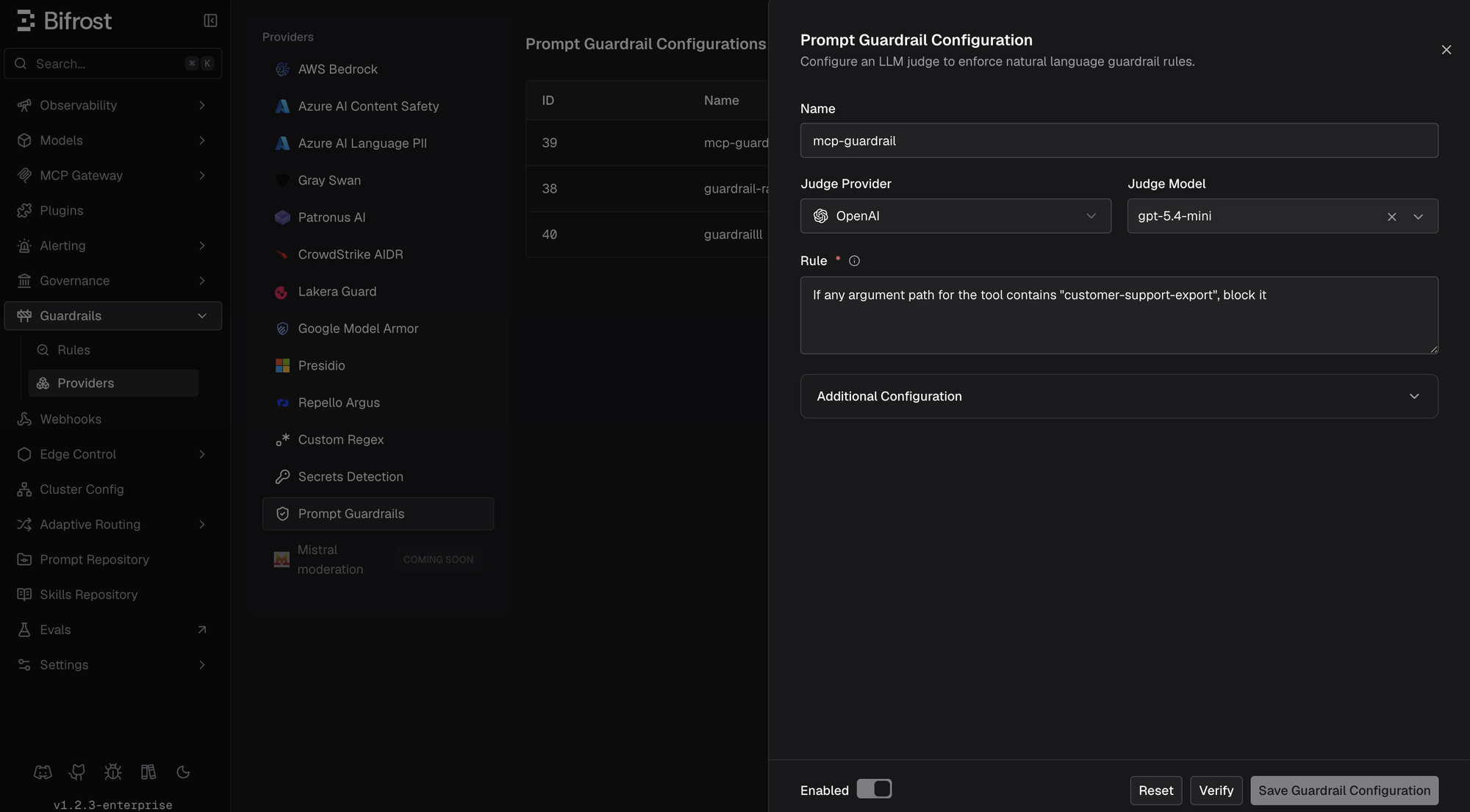Image resolution: width=1470 pixels, height=812 pixels.
Task: Click table row with ID 40
Action: (x=647, y=234)
